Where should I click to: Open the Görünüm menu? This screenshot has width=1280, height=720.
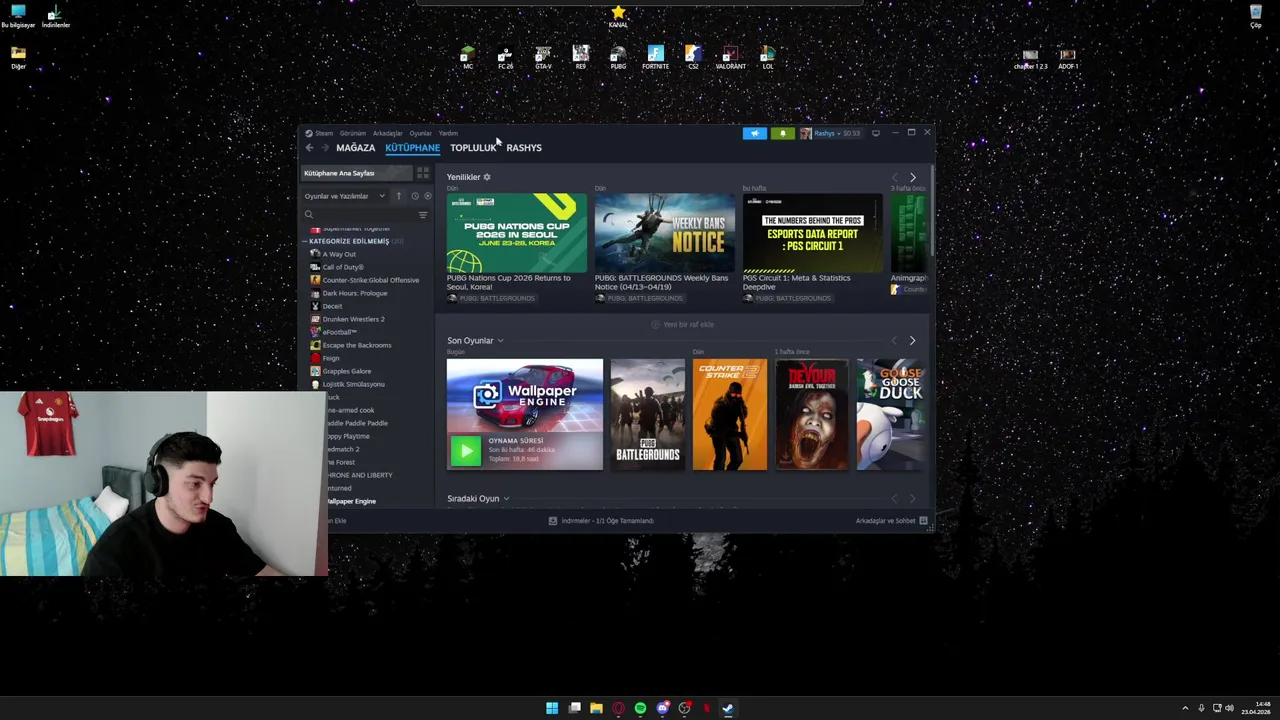(x=353, y=133)
